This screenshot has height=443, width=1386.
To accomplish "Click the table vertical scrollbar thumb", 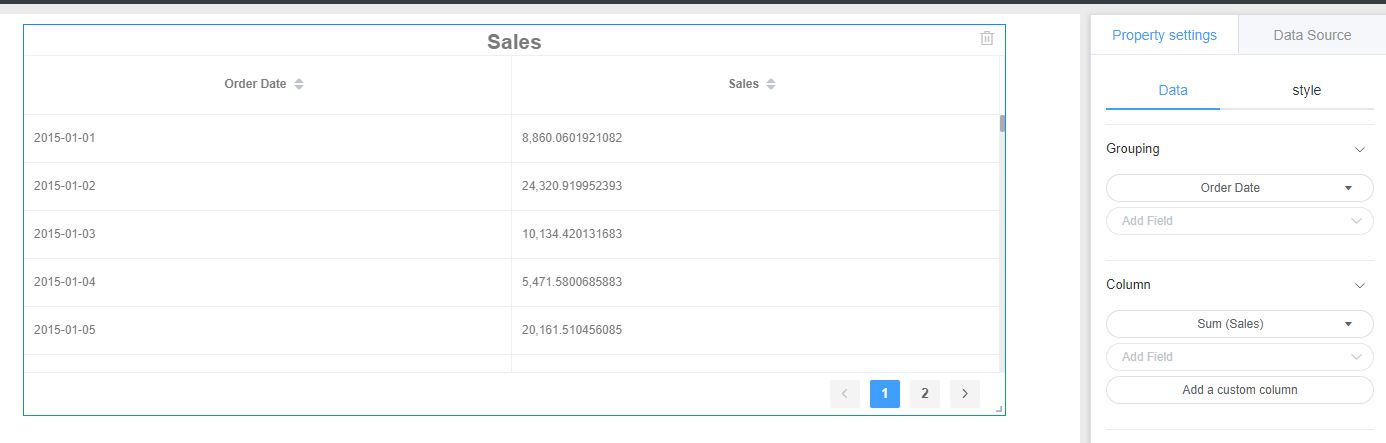I will pos(1002,124).
